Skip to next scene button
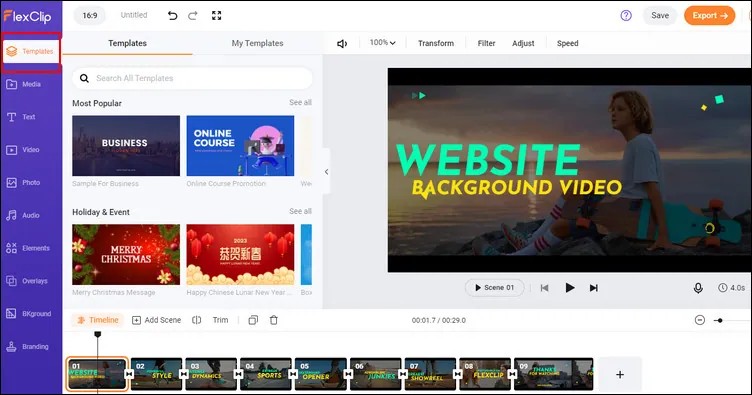This screenshot has height=395, width=752. click(594, 288)
